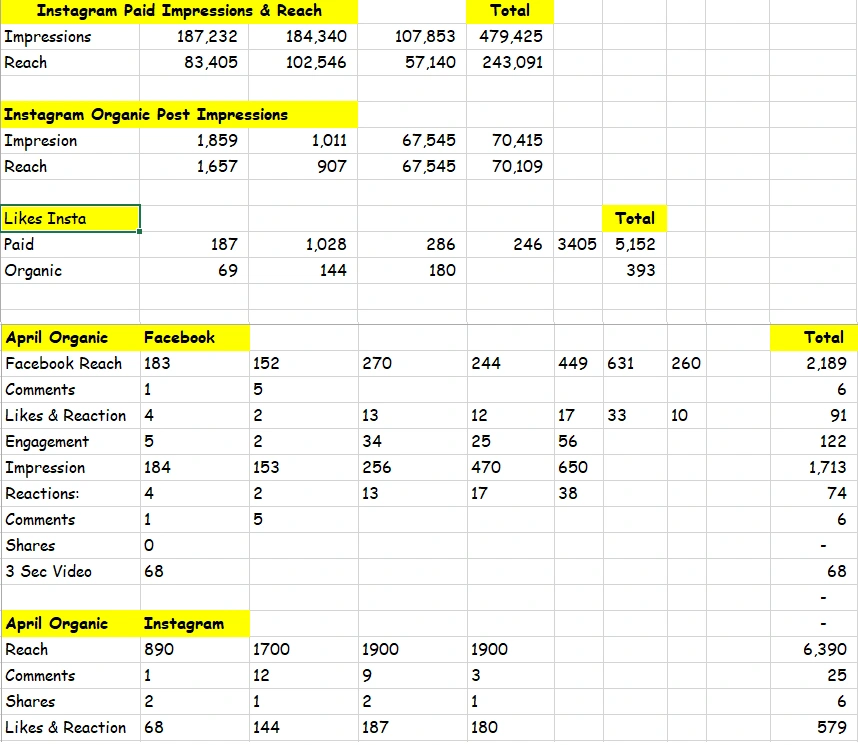Select the Total header above 479,425
858x745 pixels.
510,11
